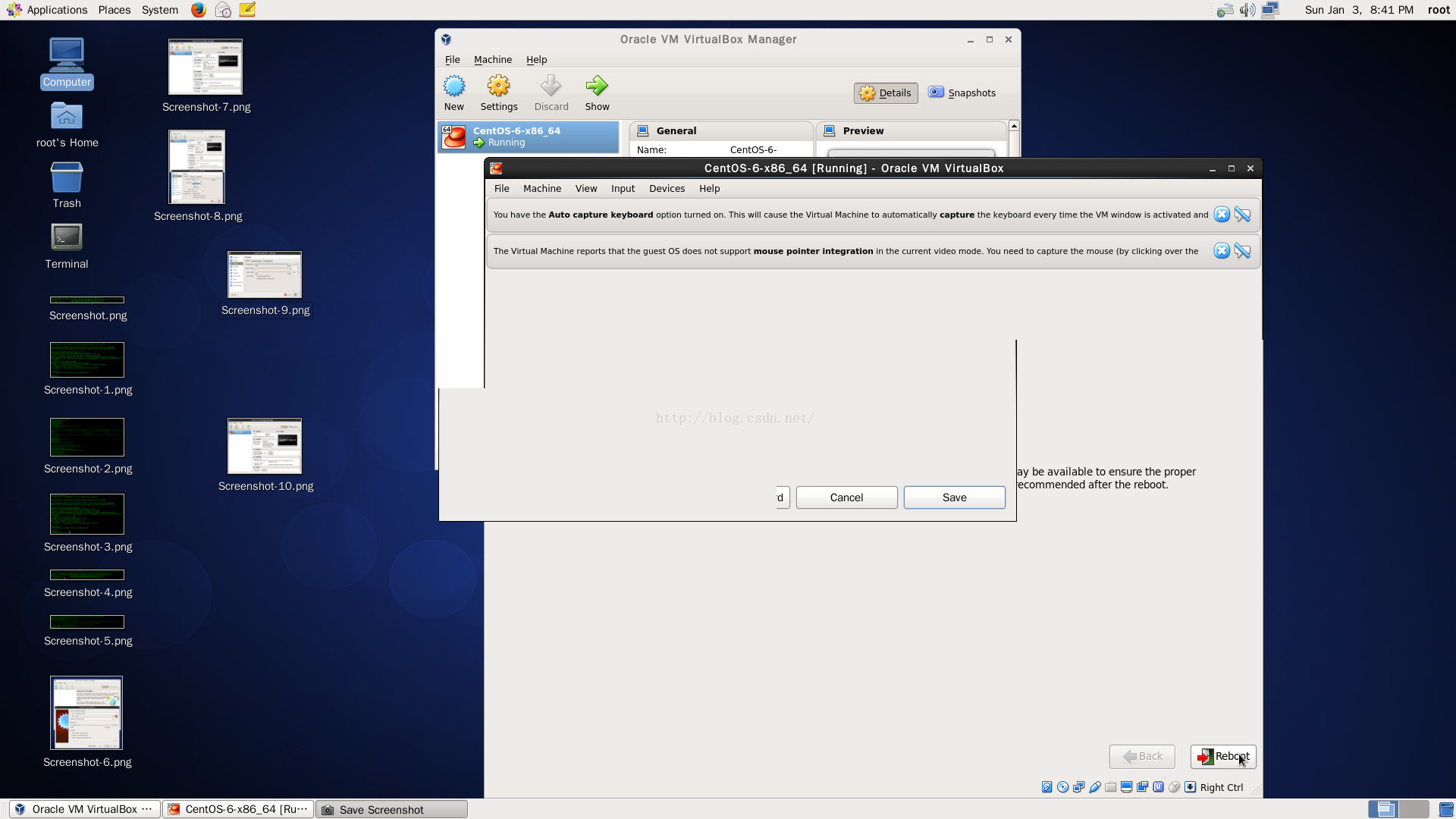Screen dimensions: 1456x819
Task: Select Screenshot-9.png desktop thumbnail
Action: pyautogui.click(x=265, y=275)
